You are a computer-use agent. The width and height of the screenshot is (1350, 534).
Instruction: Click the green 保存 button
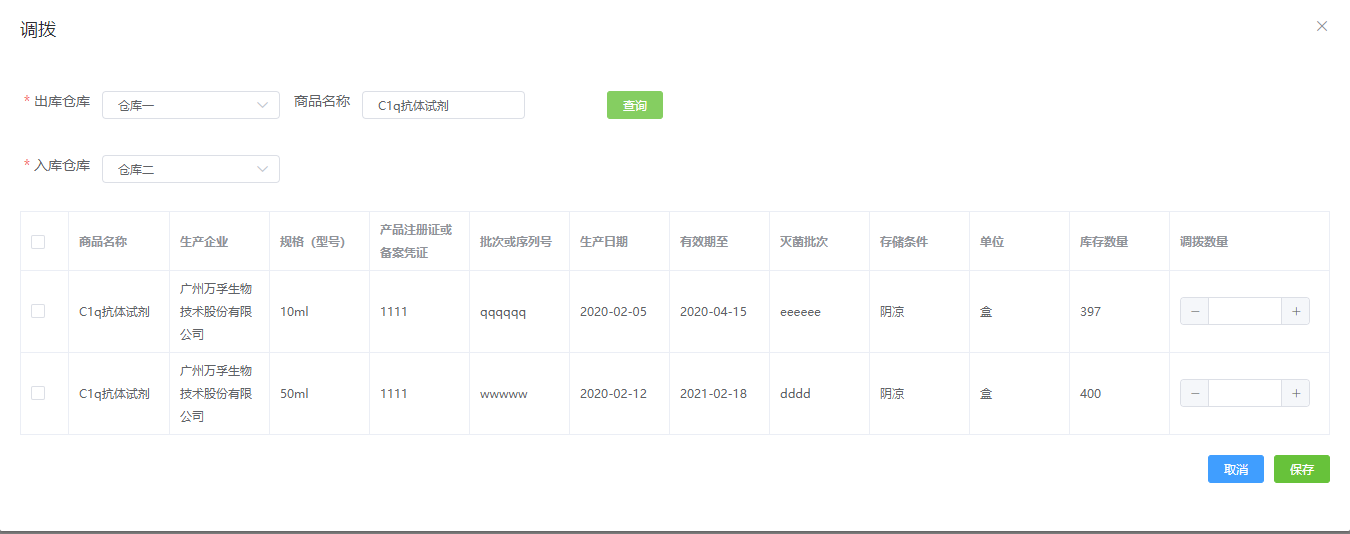coord(1301,469)
